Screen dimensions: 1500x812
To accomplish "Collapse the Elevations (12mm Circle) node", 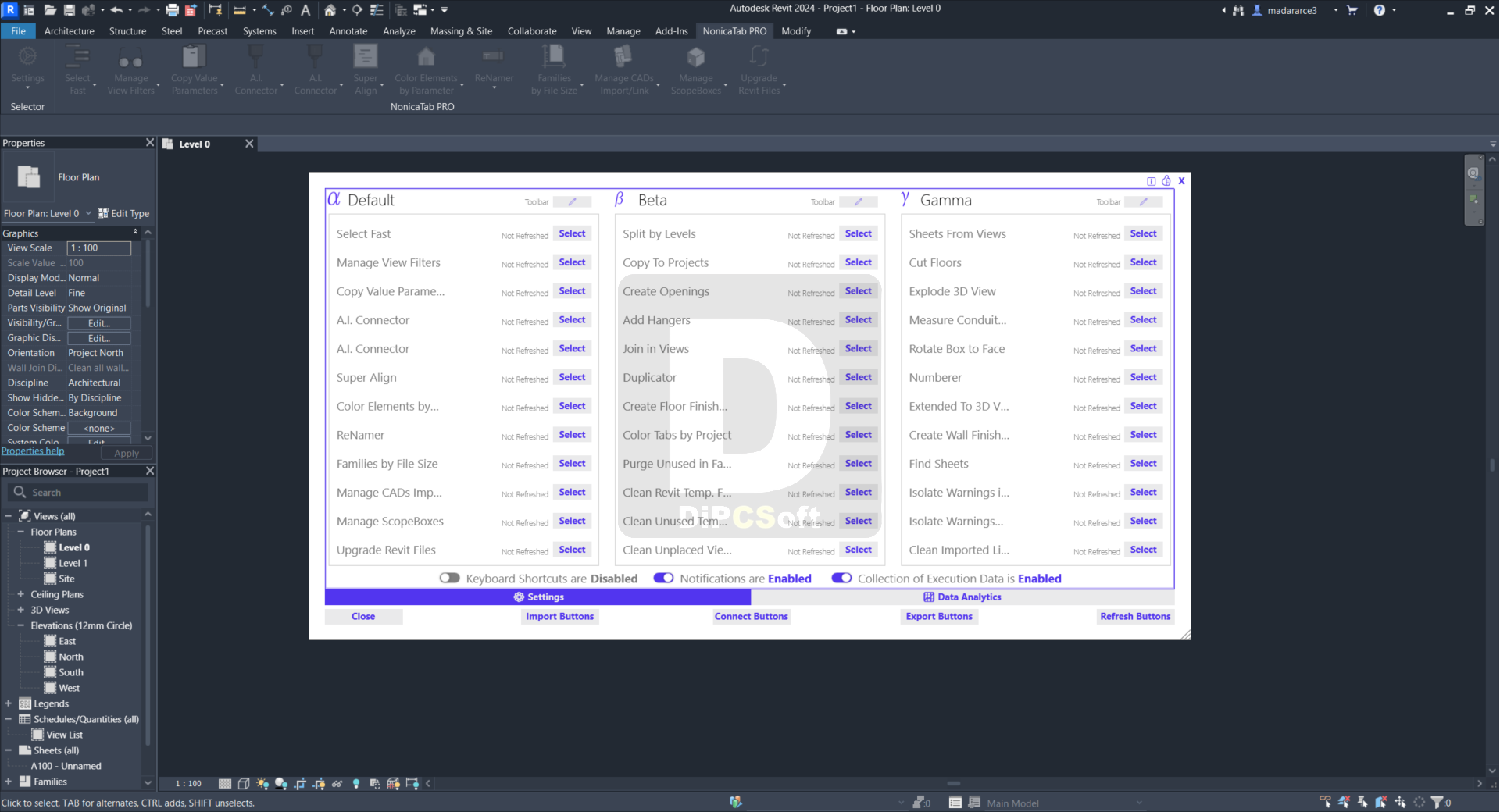I will [x=21, y=625].
